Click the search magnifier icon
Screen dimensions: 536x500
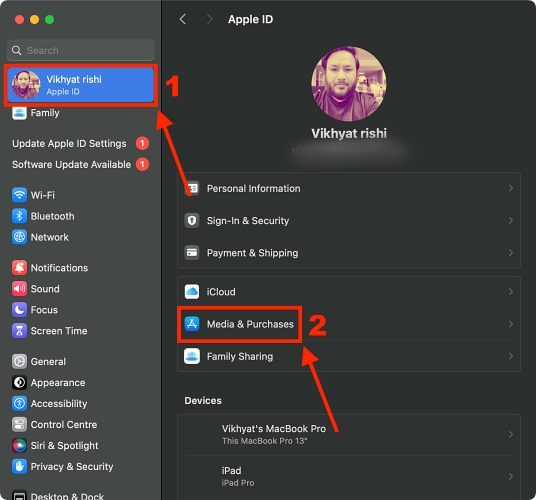tap(16, 50)
